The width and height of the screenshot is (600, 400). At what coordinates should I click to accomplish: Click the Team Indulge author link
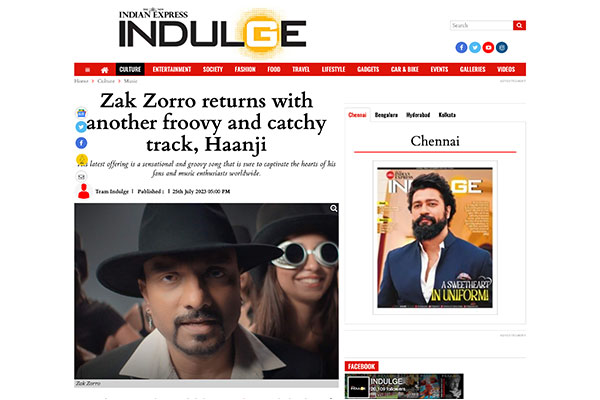112,191
